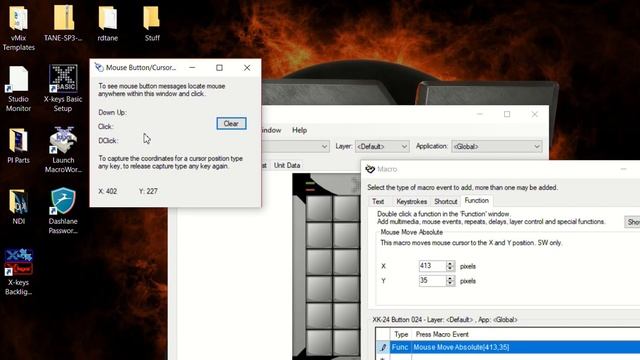Switch to the Text macro tab
Screen dimensions: 640x360
378,201
